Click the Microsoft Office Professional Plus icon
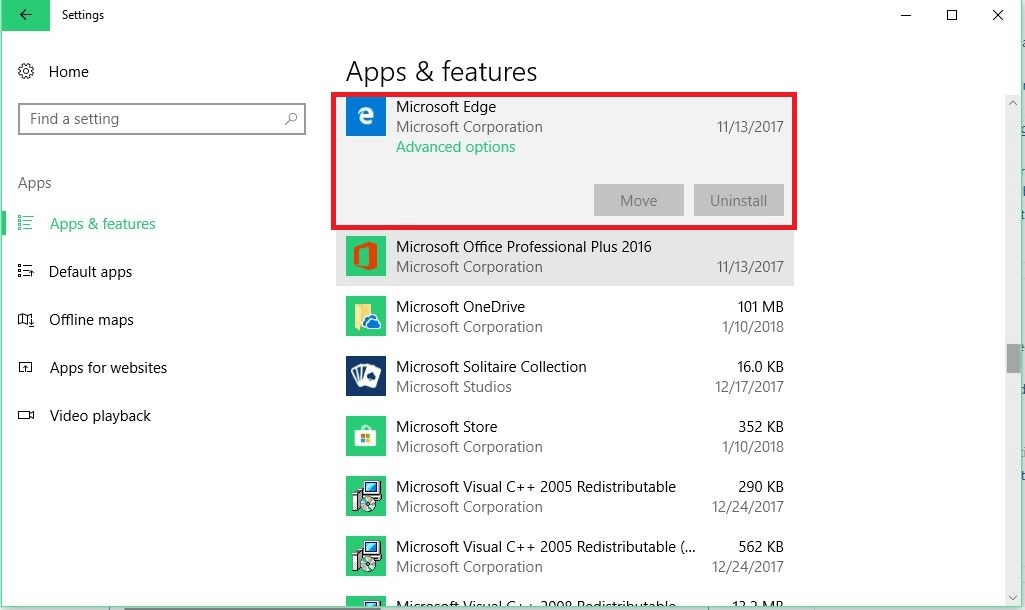Screen dimensions: 1025x610 point(365,256)
